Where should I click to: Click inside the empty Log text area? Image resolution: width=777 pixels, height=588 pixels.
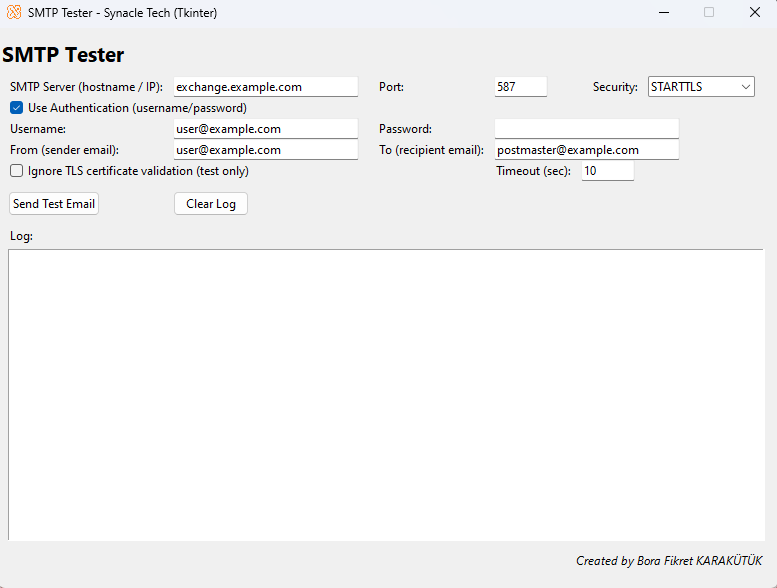pos(385,395)
